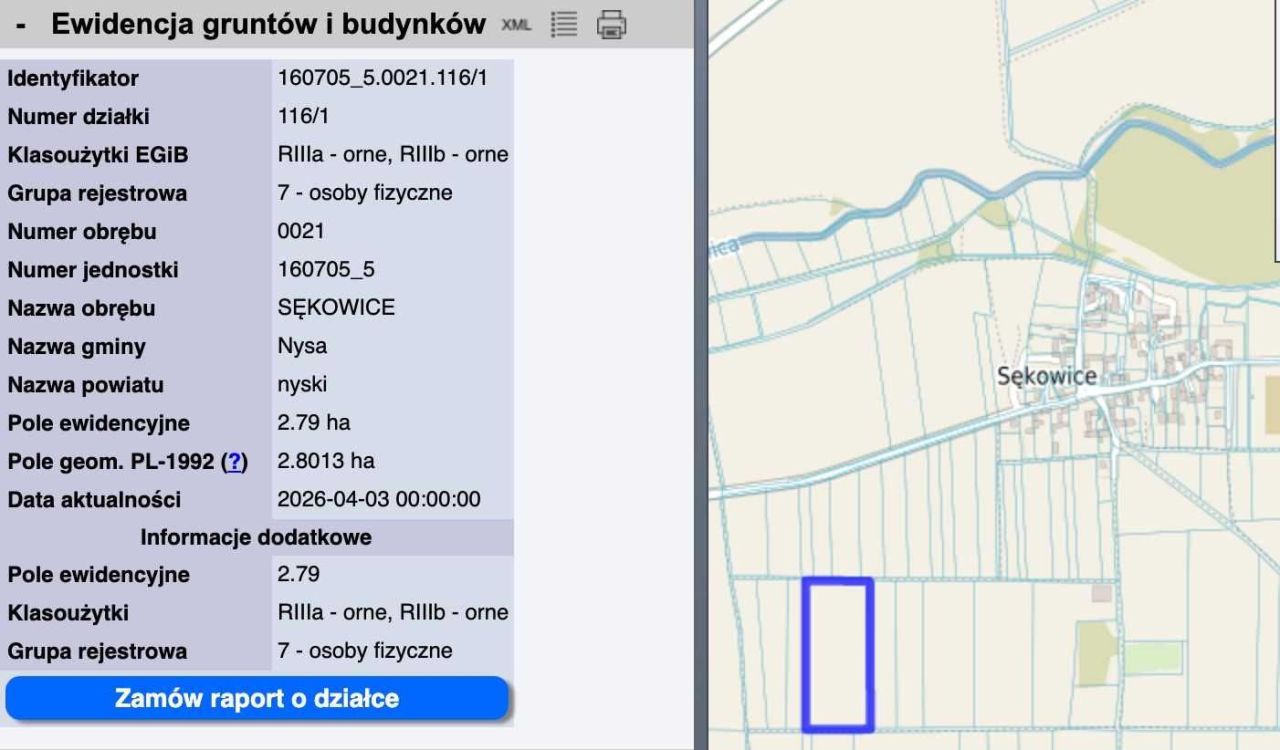Click the Informacje dodatkowe section header
The width and height of the screenshot is (1280, 750).
point(256,537)
